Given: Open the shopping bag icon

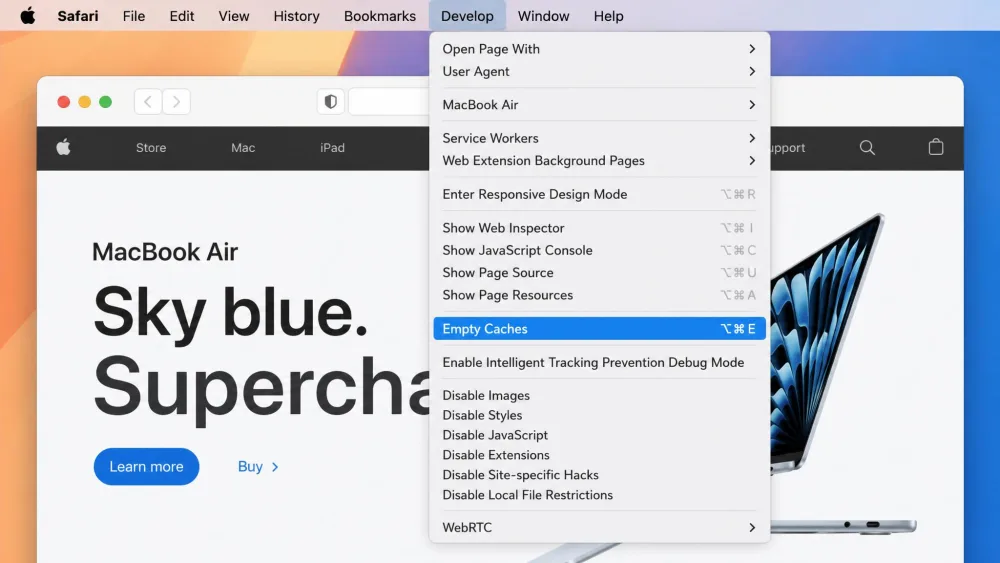Looking at the screenshot, I should point(936,147).
